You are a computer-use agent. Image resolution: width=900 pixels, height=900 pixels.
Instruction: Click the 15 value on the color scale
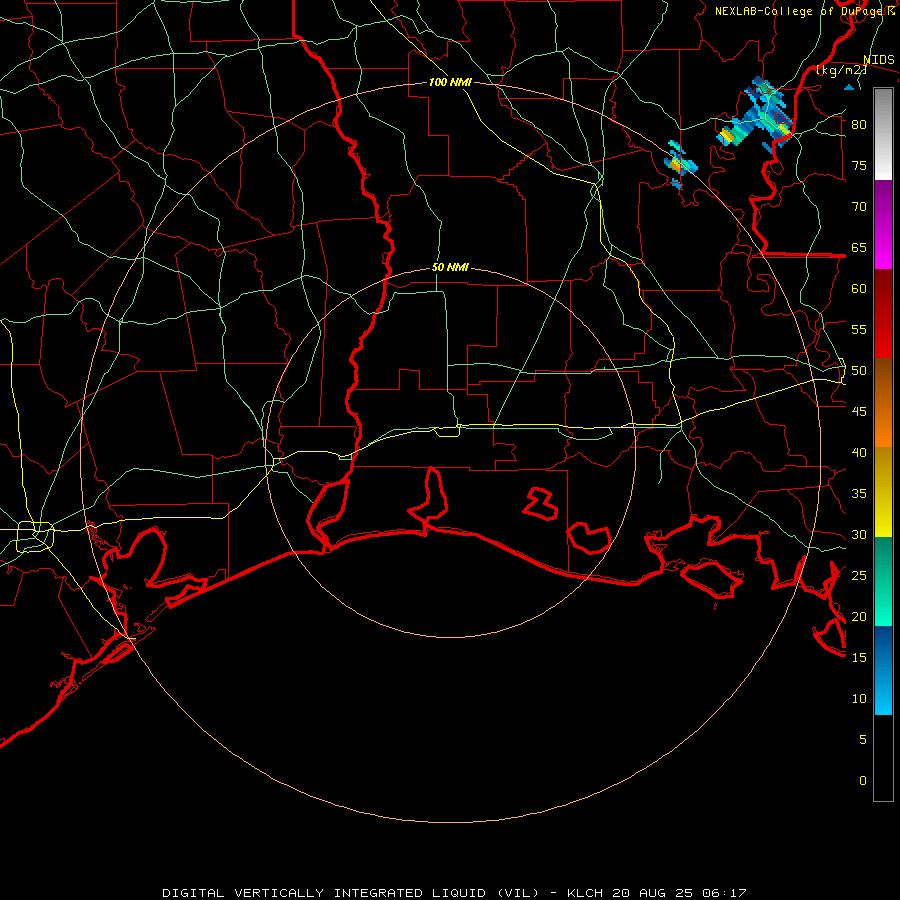tap(859, 658)
